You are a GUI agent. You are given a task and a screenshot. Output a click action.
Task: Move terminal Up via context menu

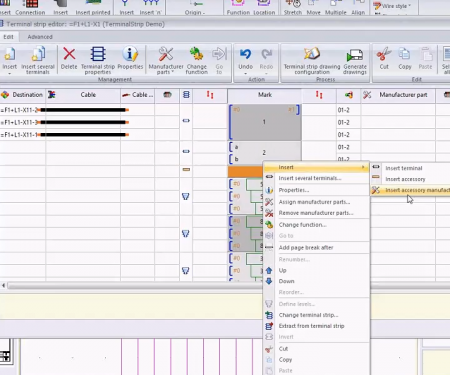pyautogui.click(x=282, y=270)
